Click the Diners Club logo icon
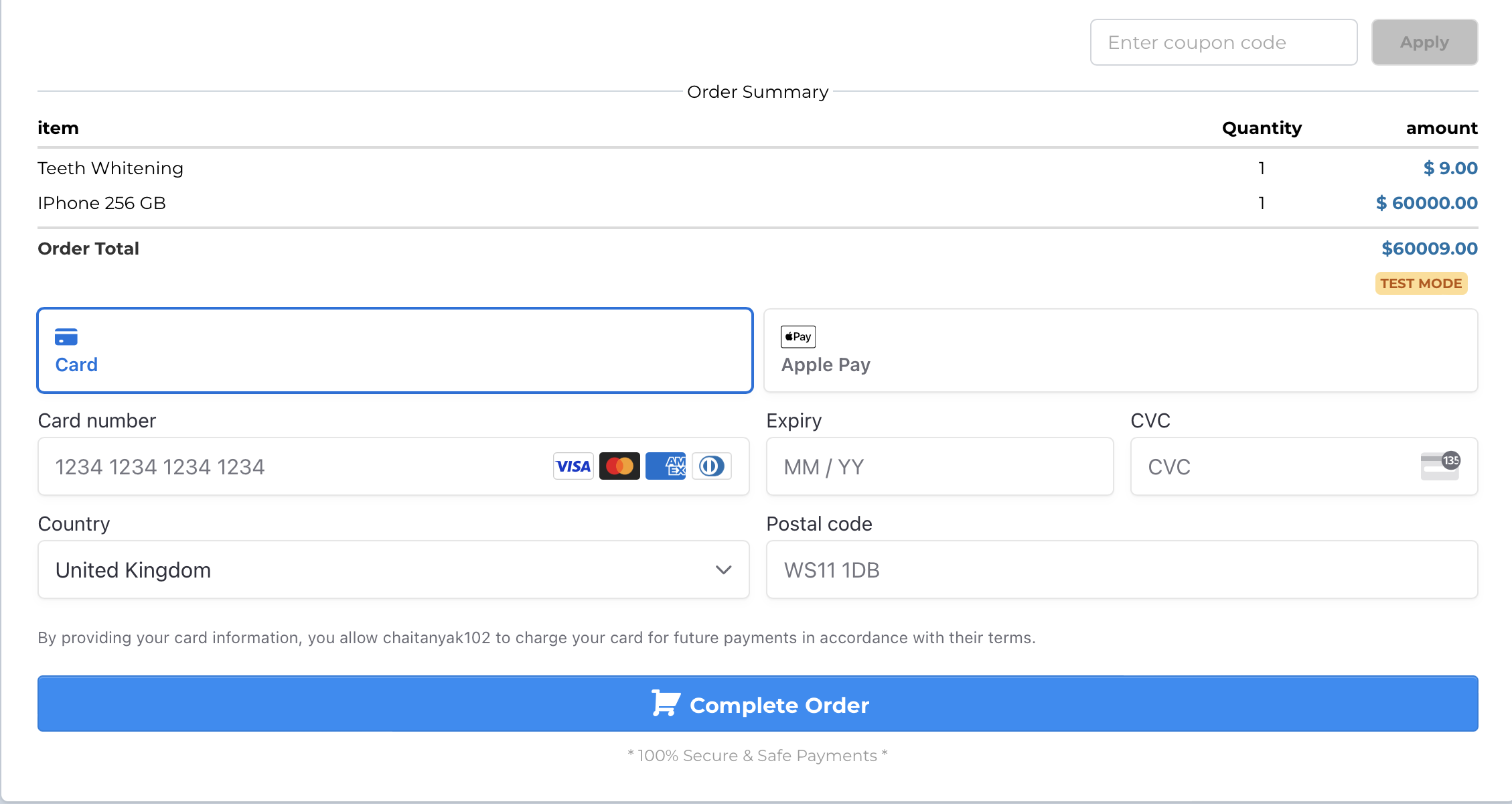Image resolution: width=1512 pixels, height=804 pixels. pyautogui.click(x=712, y=466)
